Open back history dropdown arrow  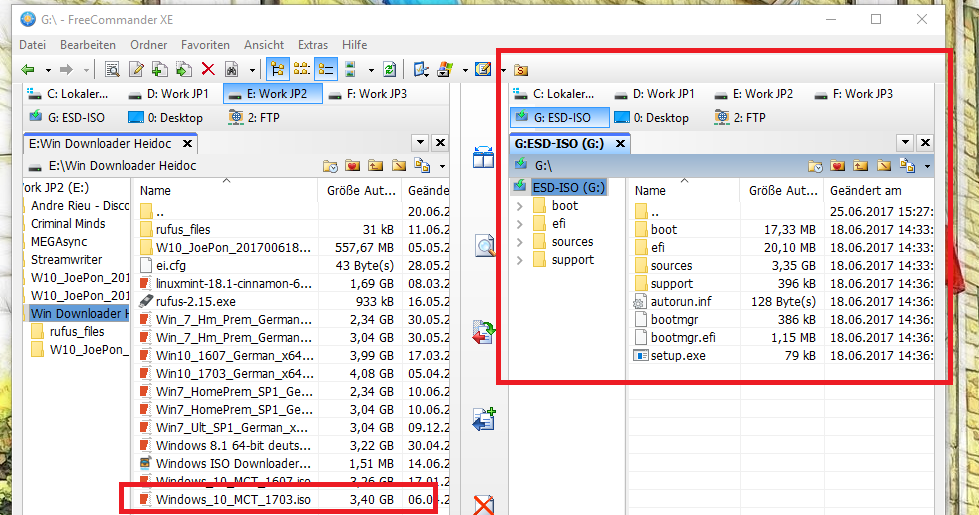point(47,70)
